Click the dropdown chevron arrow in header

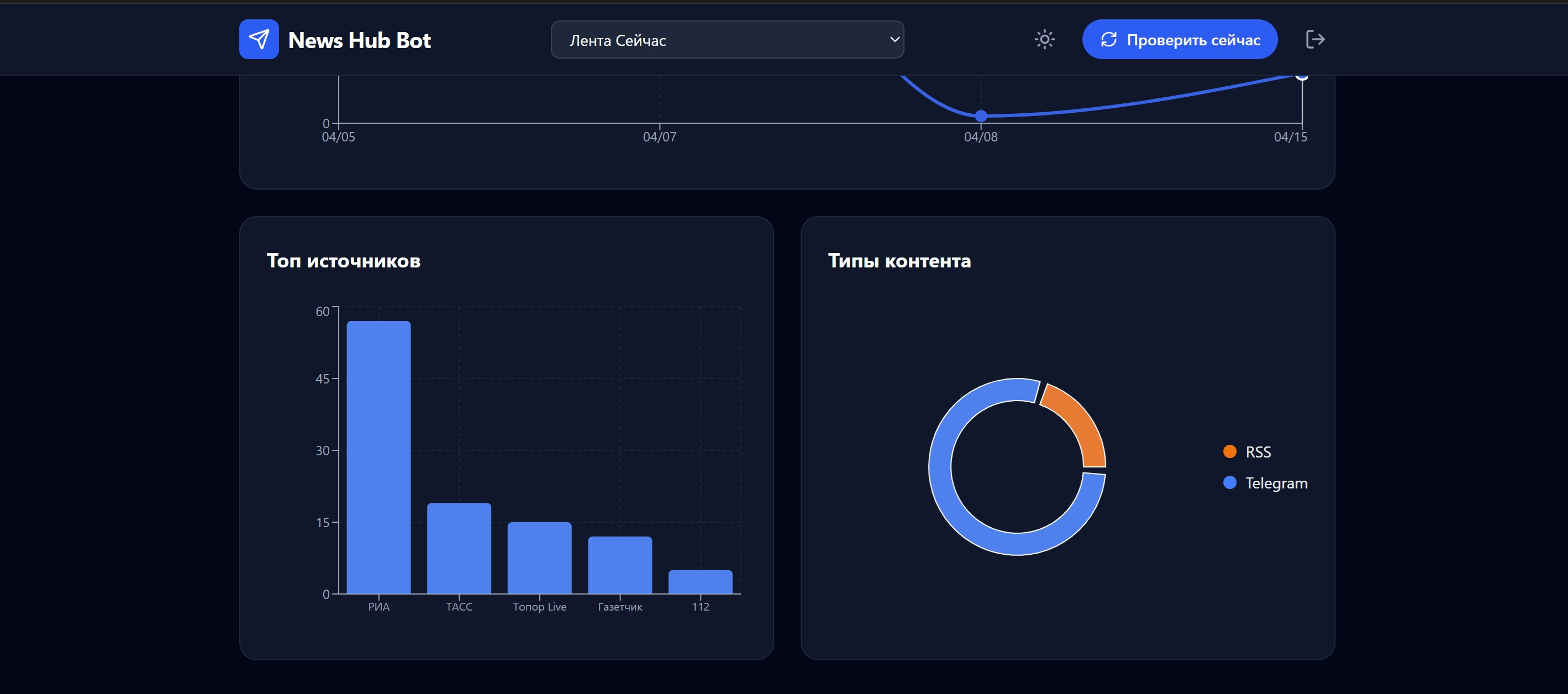[894, 40]
